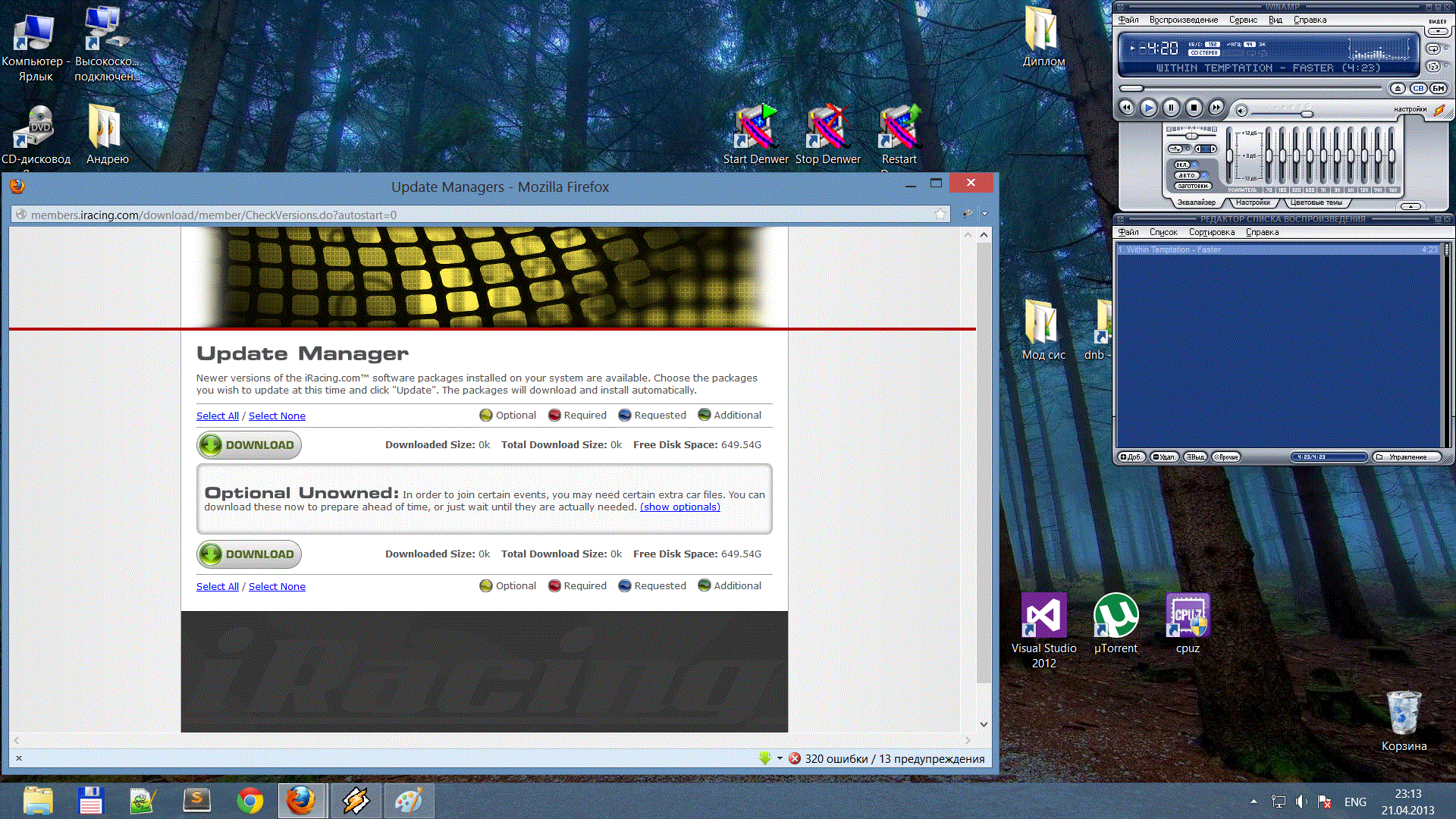The height and width of the screenshot is (819, 1456).
Task: Click green download arrow in Firefox status bar
Action: [x=765, y=758]
